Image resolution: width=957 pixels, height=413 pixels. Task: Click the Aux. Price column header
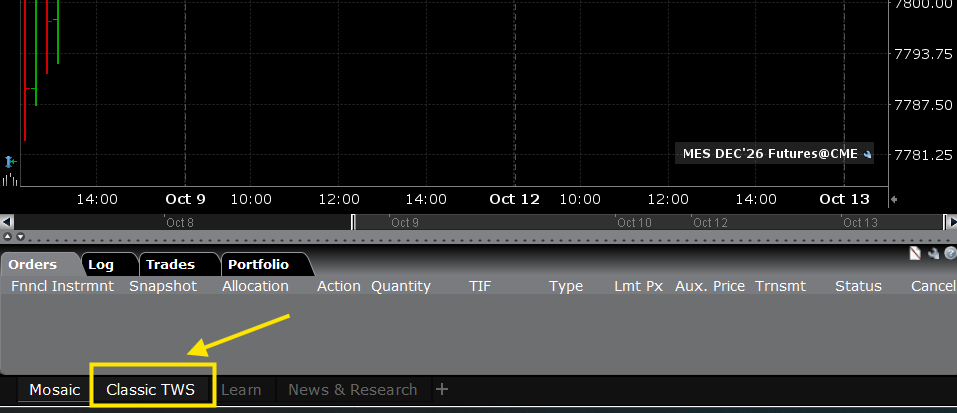[710, 286]
